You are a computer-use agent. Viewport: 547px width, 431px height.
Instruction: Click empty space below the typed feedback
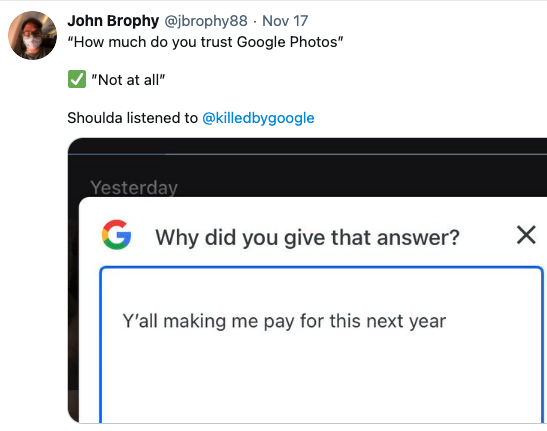point(321,377)
